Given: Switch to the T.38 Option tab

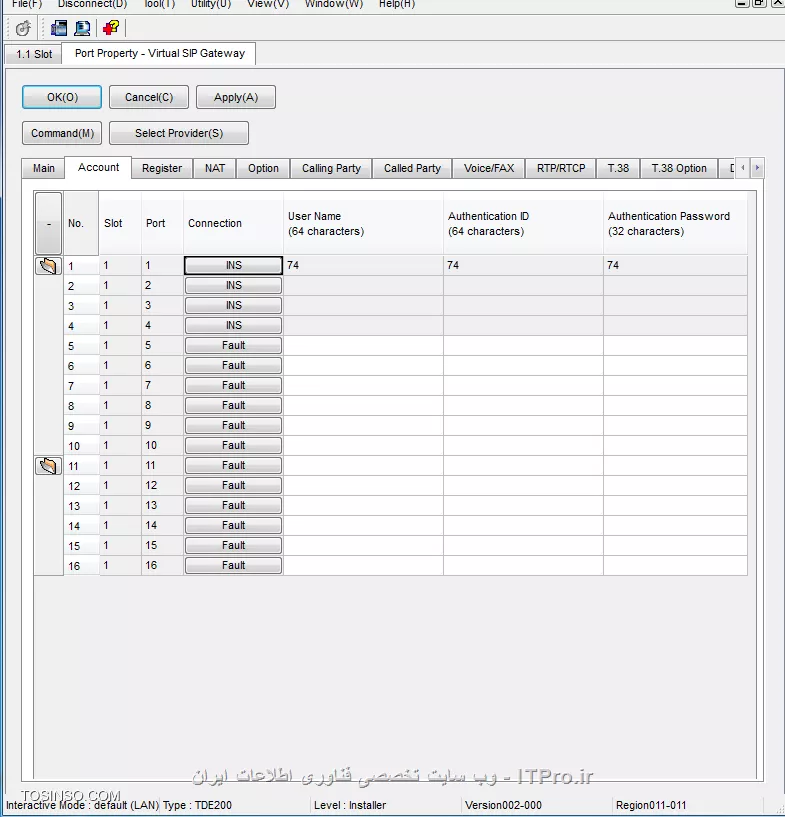Looking at the screenshot, I should (x=679, y=168).
